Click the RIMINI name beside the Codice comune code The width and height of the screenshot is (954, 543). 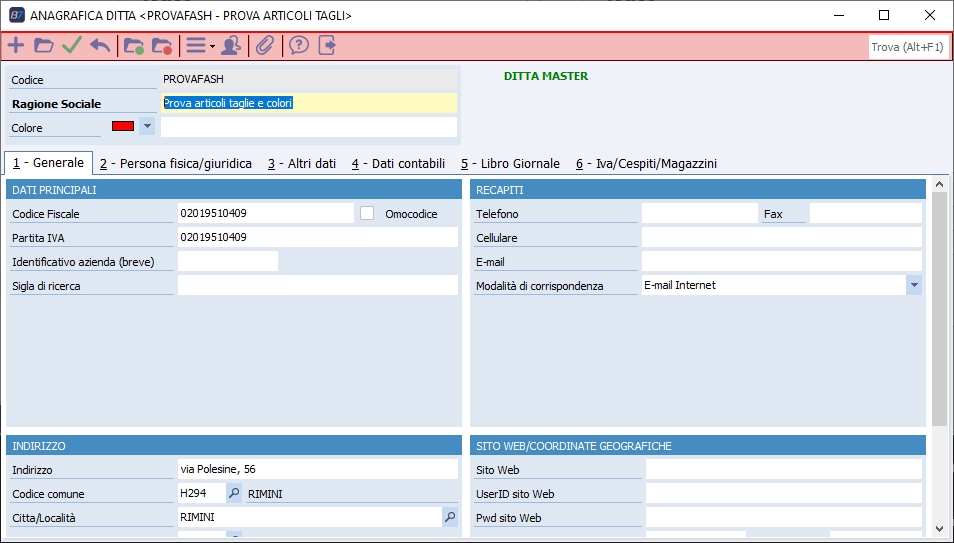click(x=265, y=494)
